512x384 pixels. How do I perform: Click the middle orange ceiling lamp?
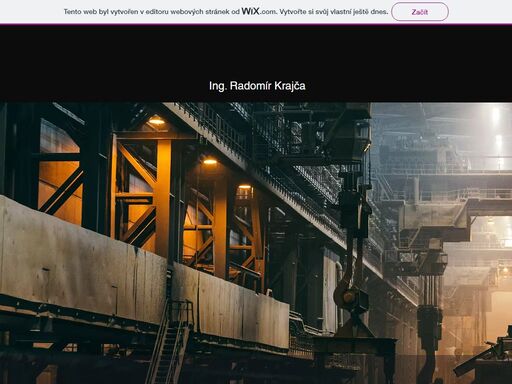pos(210,162)
